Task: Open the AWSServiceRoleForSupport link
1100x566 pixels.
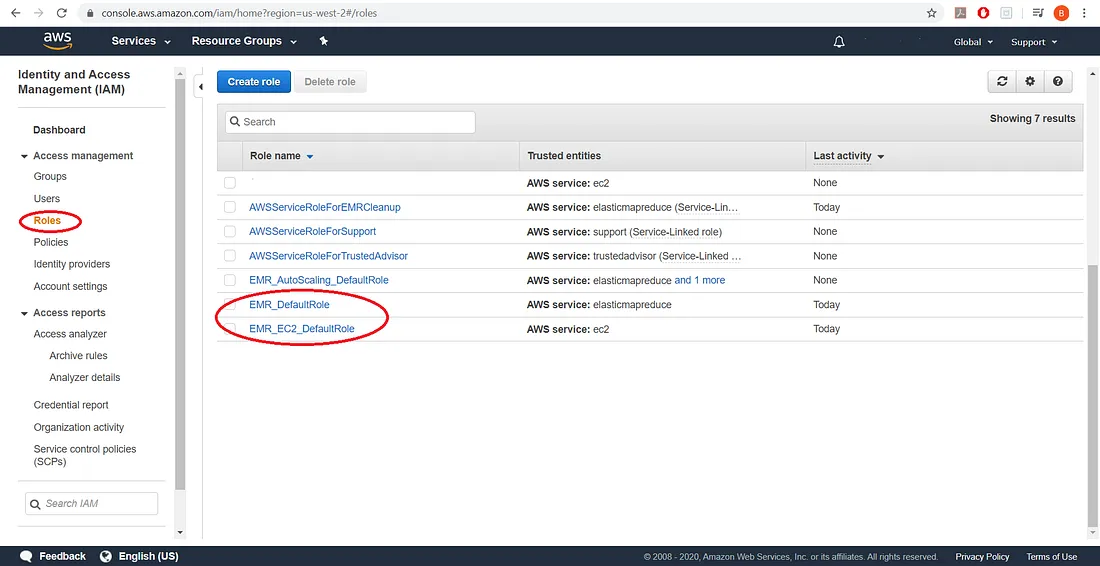Action: 312,231
